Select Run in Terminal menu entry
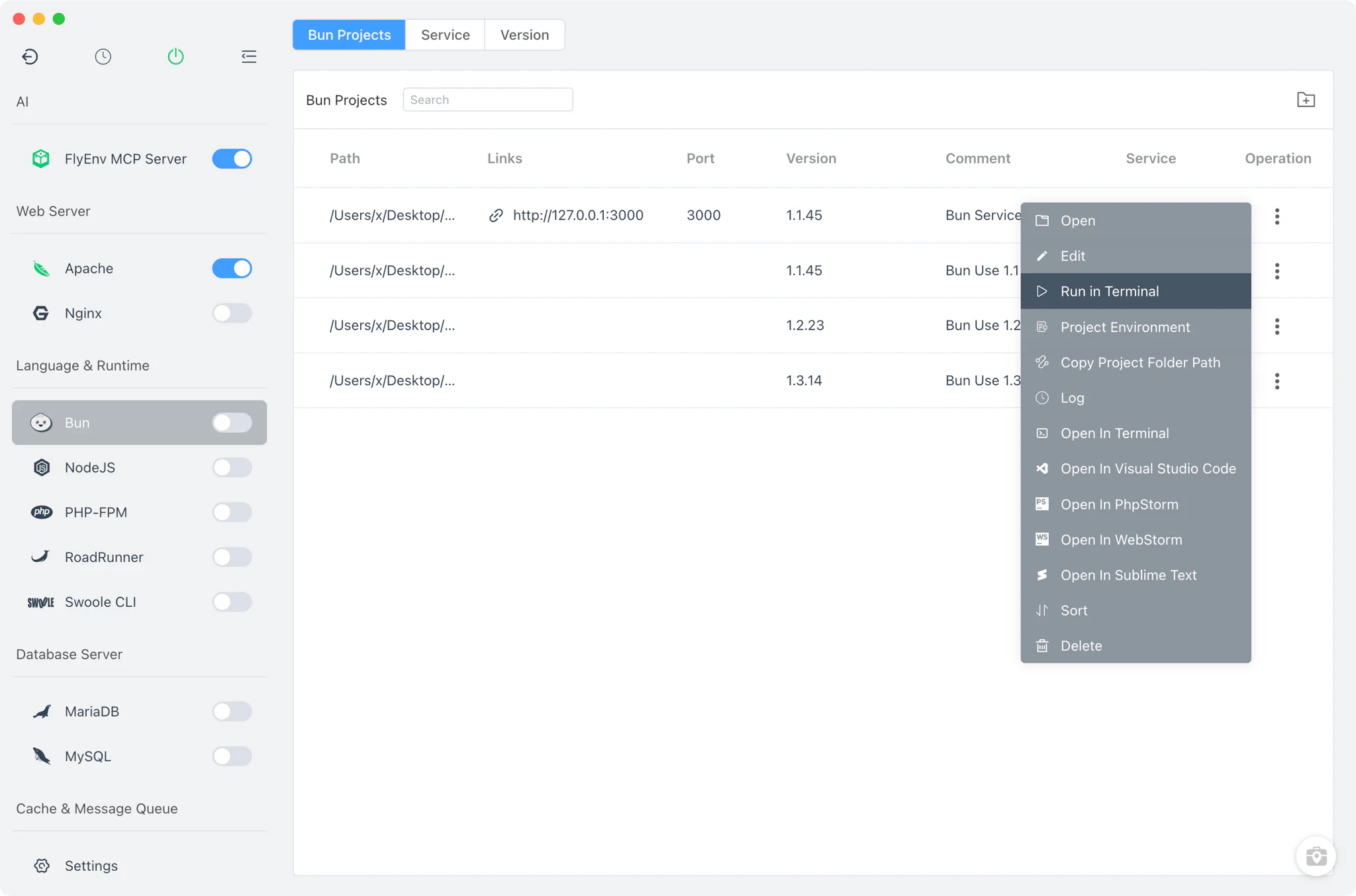1356x896 pixels. coord(1136,291)
